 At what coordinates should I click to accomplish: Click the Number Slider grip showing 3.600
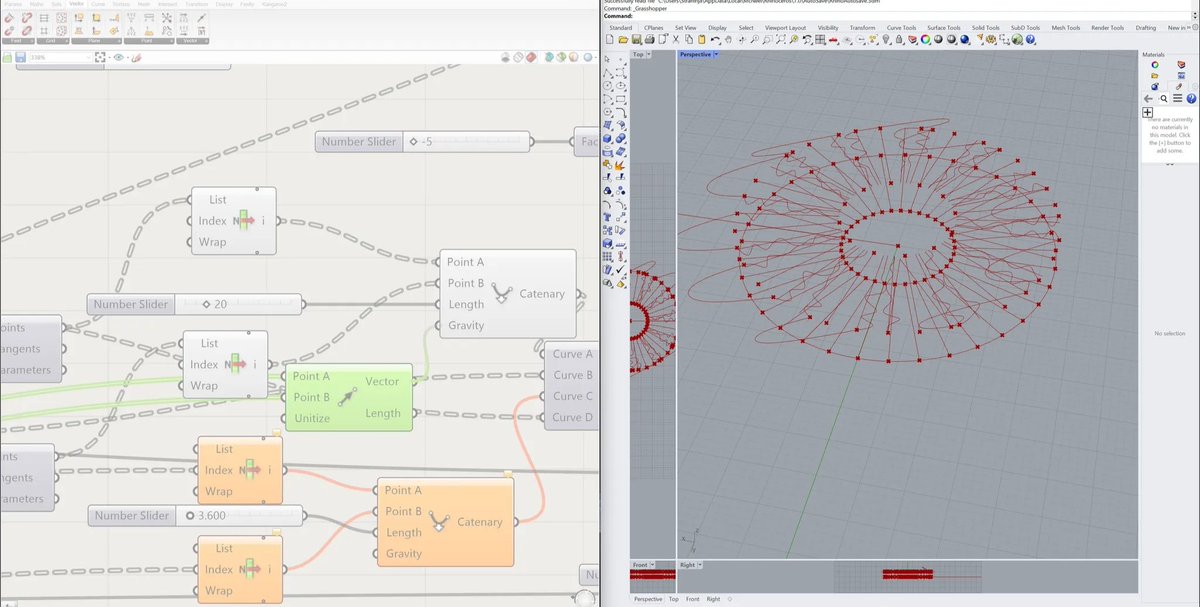click(190, 516)
